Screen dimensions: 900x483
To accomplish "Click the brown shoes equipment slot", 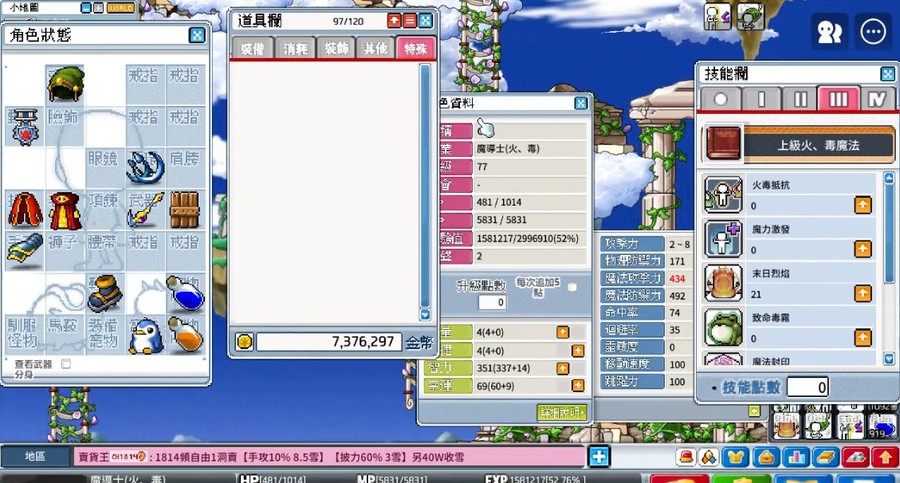I will pyautogui.click(x=105, y=292).
